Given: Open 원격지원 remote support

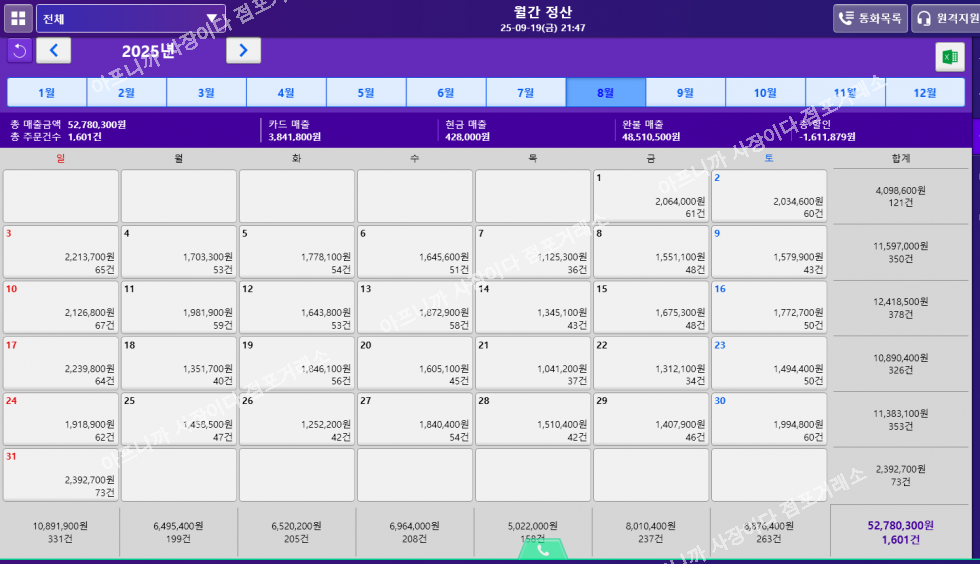Looking at the screenshot, I should pyautogui.click(x=942, y=18).
